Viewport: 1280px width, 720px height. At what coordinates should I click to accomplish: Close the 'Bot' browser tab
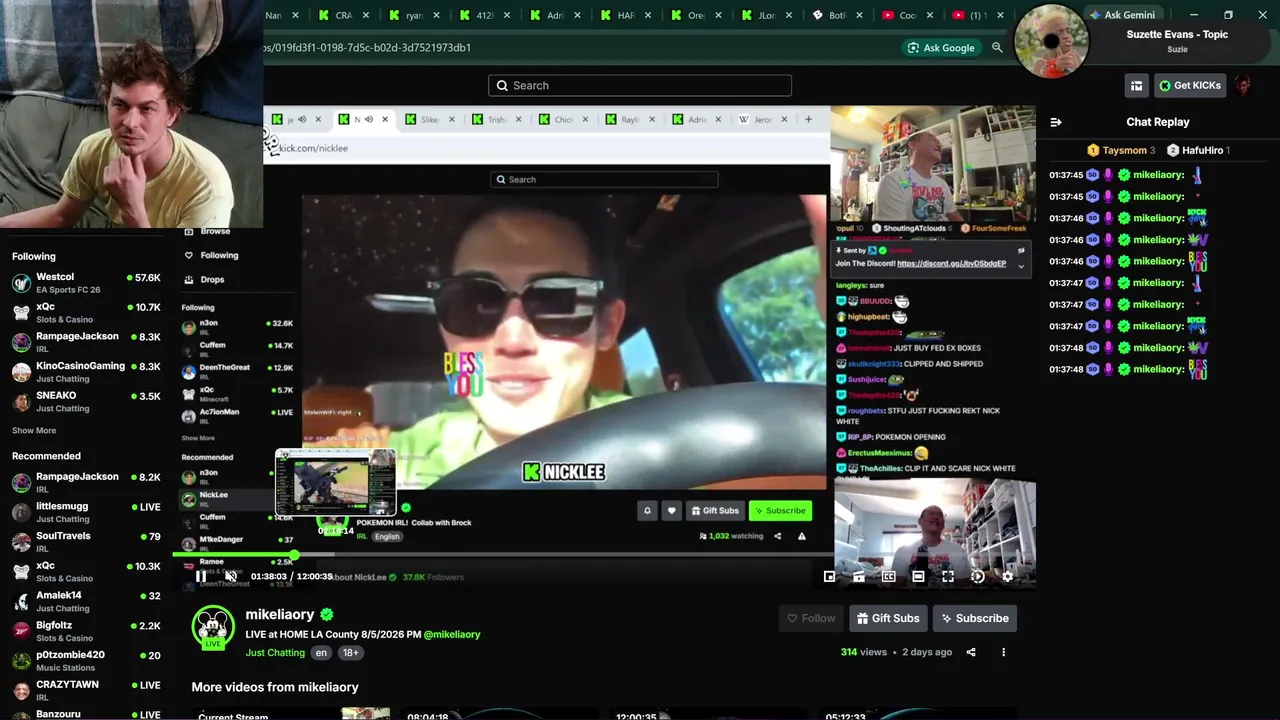coord(860,15)
